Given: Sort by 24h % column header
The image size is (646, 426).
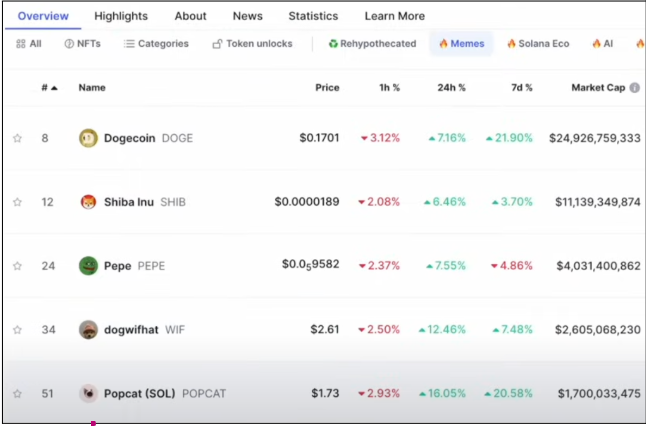Looking at the screenshot, I should pos(451,88).
